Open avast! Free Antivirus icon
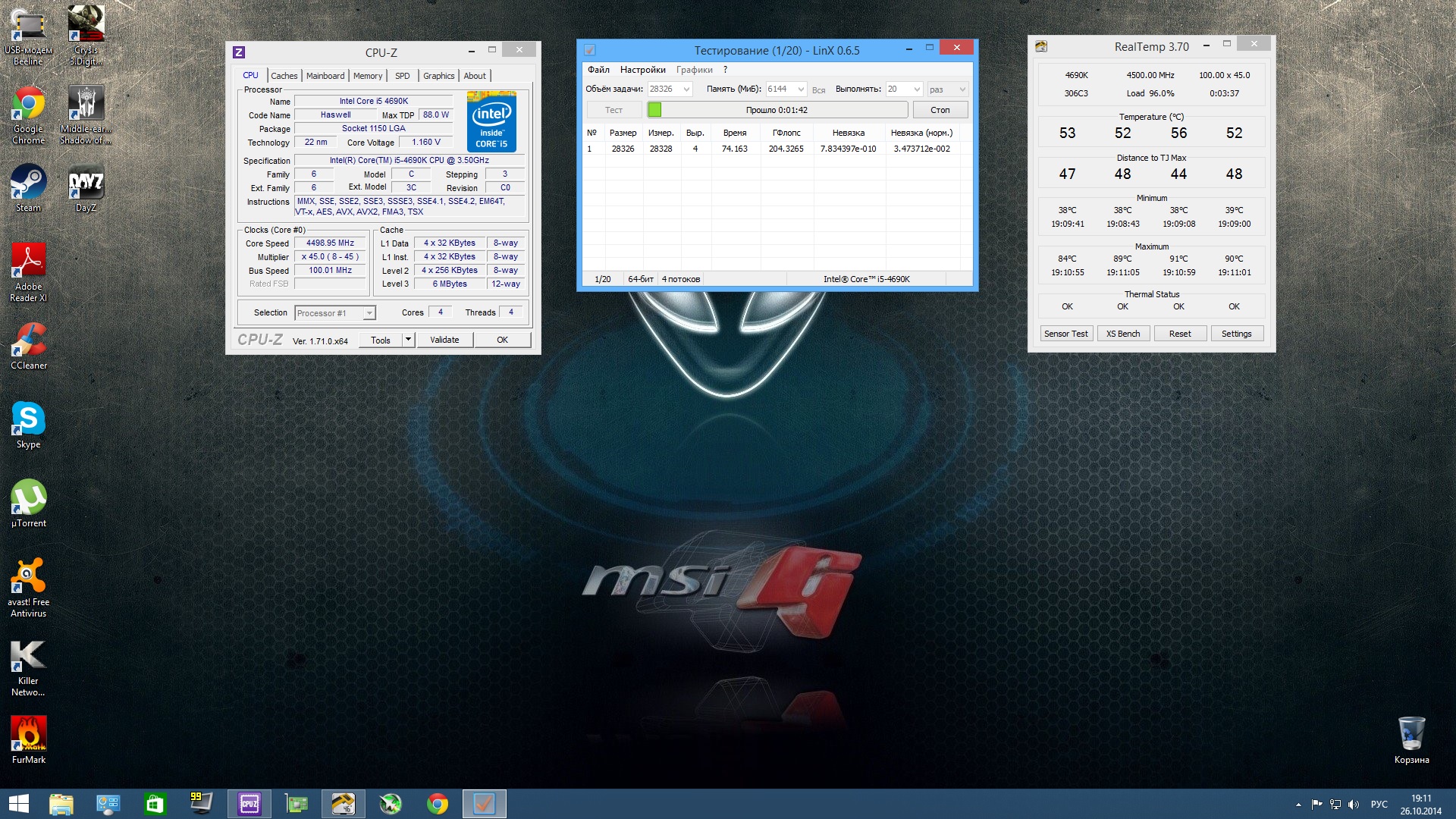This screenshot has height=819, width=1456. click(29, 588)
